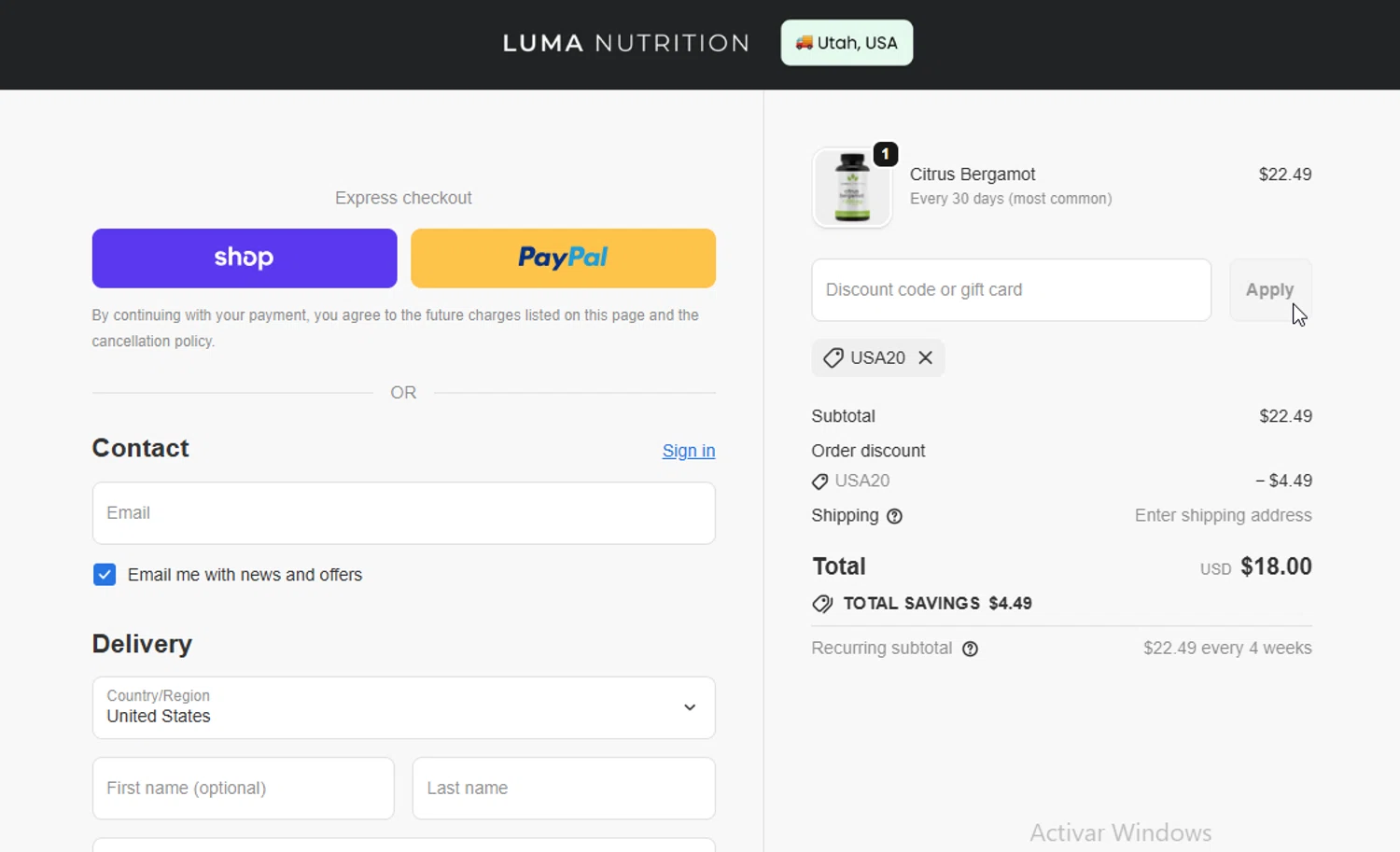This screenshot has width=1400, height=852.
Task: Click the quantity badge on product image
Action: coord(885,154)
